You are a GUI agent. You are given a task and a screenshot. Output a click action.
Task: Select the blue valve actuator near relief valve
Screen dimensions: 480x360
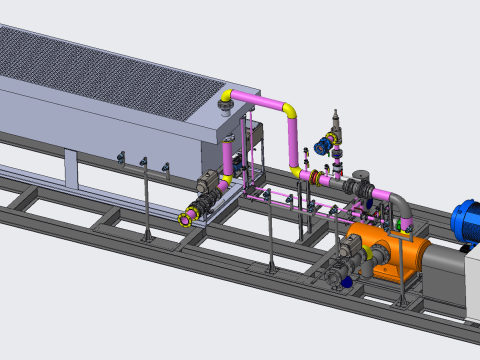pos(322,146)
